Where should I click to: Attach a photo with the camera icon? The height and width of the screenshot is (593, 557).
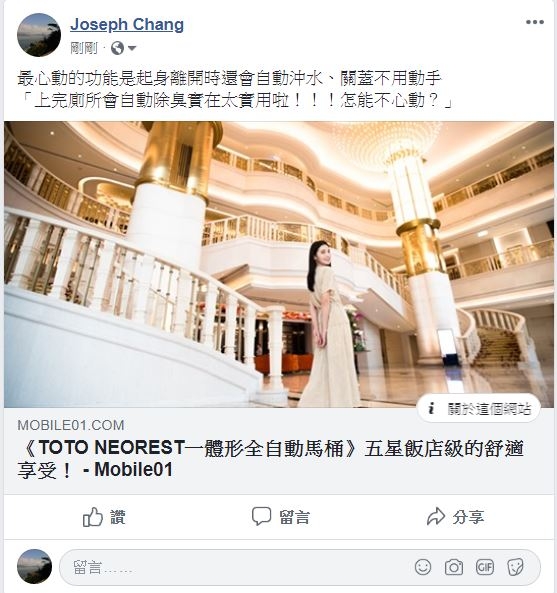tap(454, 567)
